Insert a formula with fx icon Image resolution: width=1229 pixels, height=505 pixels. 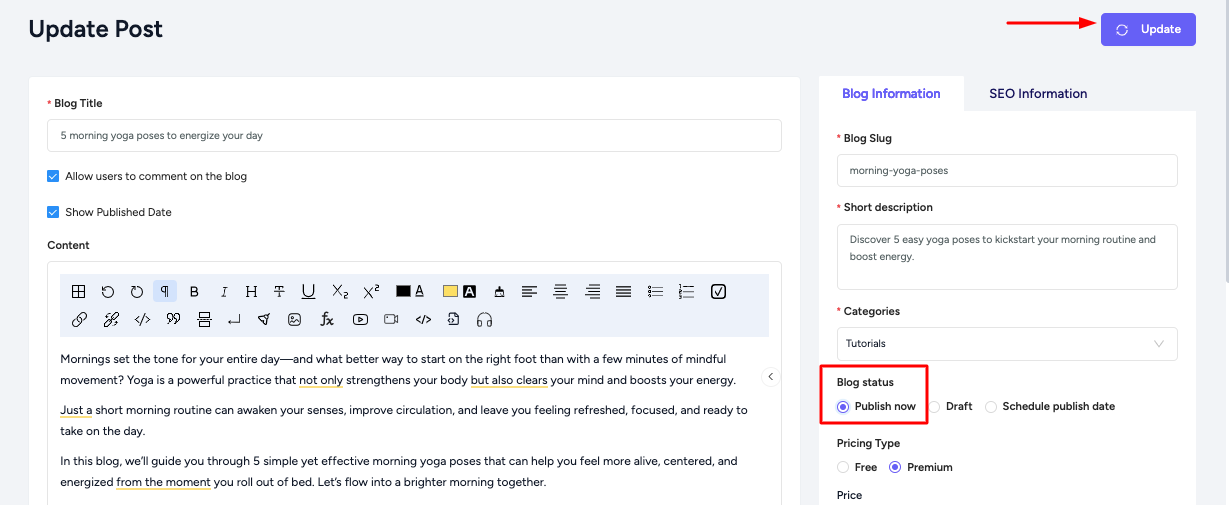(x=326, y=320)
